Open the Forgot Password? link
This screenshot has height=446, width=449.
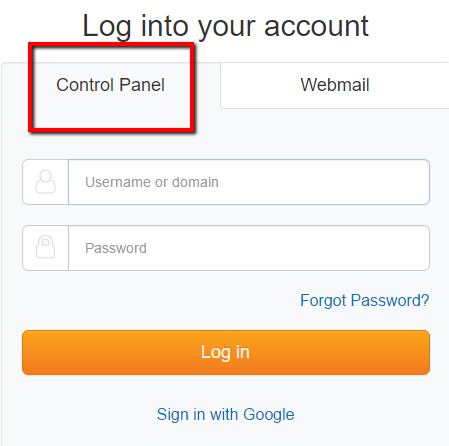point(364,301)
